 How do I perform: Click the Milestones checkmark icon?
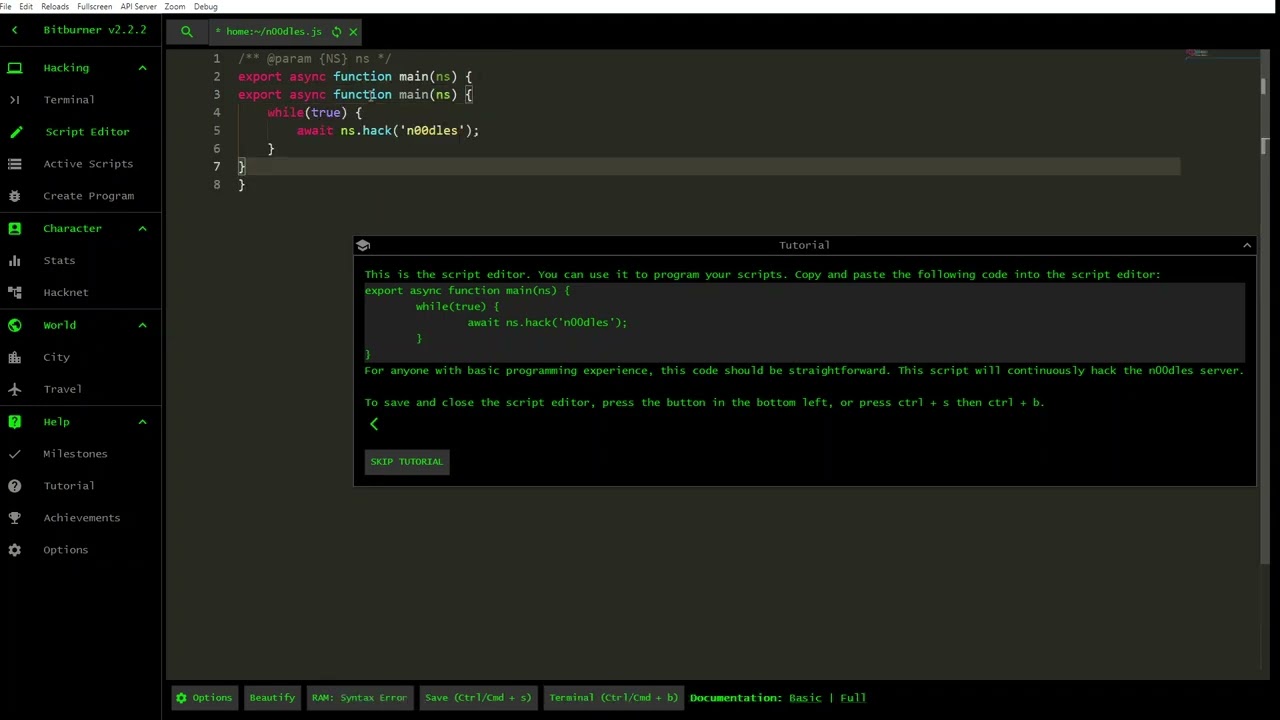[x=15, y=454]
